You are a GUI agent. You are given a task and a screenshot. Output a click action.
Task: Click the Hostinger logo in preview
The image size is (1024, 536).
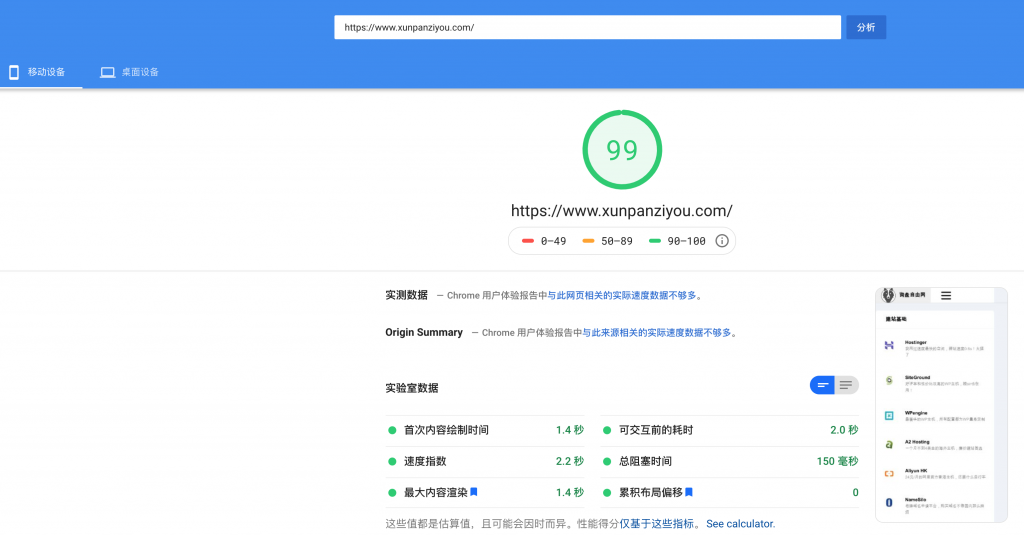(x=888, y=345)
